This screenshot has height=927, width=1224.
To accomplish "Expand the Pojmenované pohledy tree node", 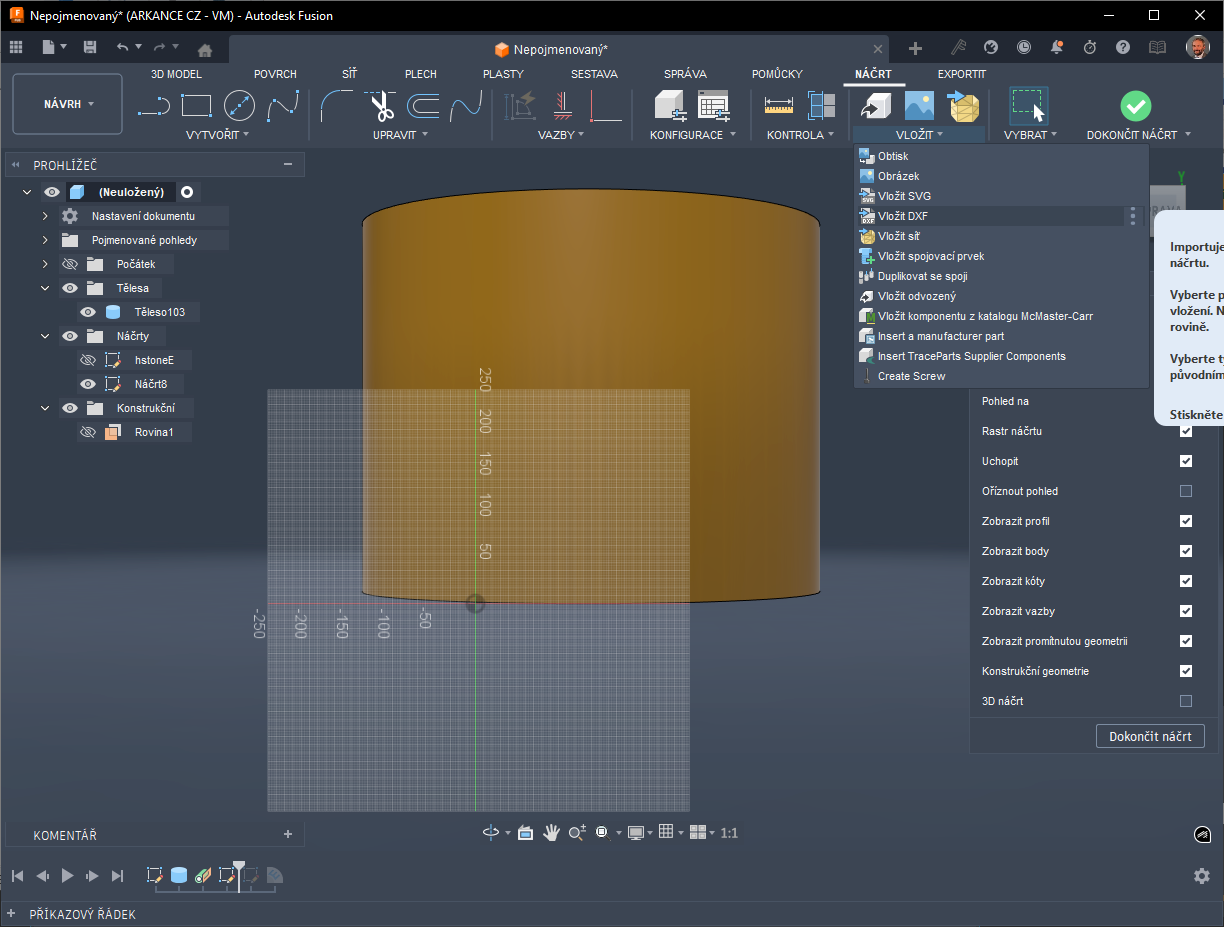I will tap(45, 240).
